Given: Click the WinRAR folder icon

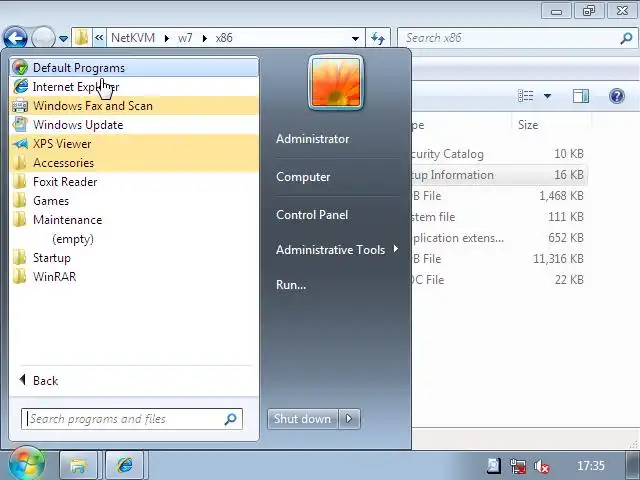Looking at the screenshot, I should pos(19,277).
